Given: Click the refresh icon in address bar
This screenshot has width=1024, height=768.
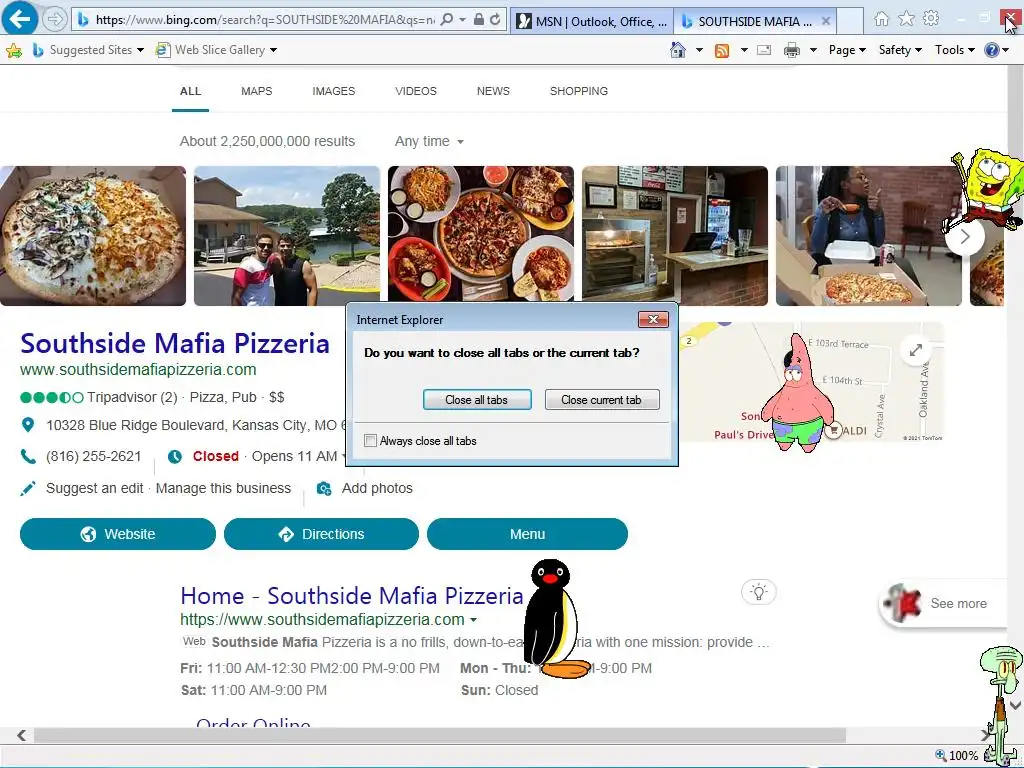Looking at the screenshot, I should (495, 20).
